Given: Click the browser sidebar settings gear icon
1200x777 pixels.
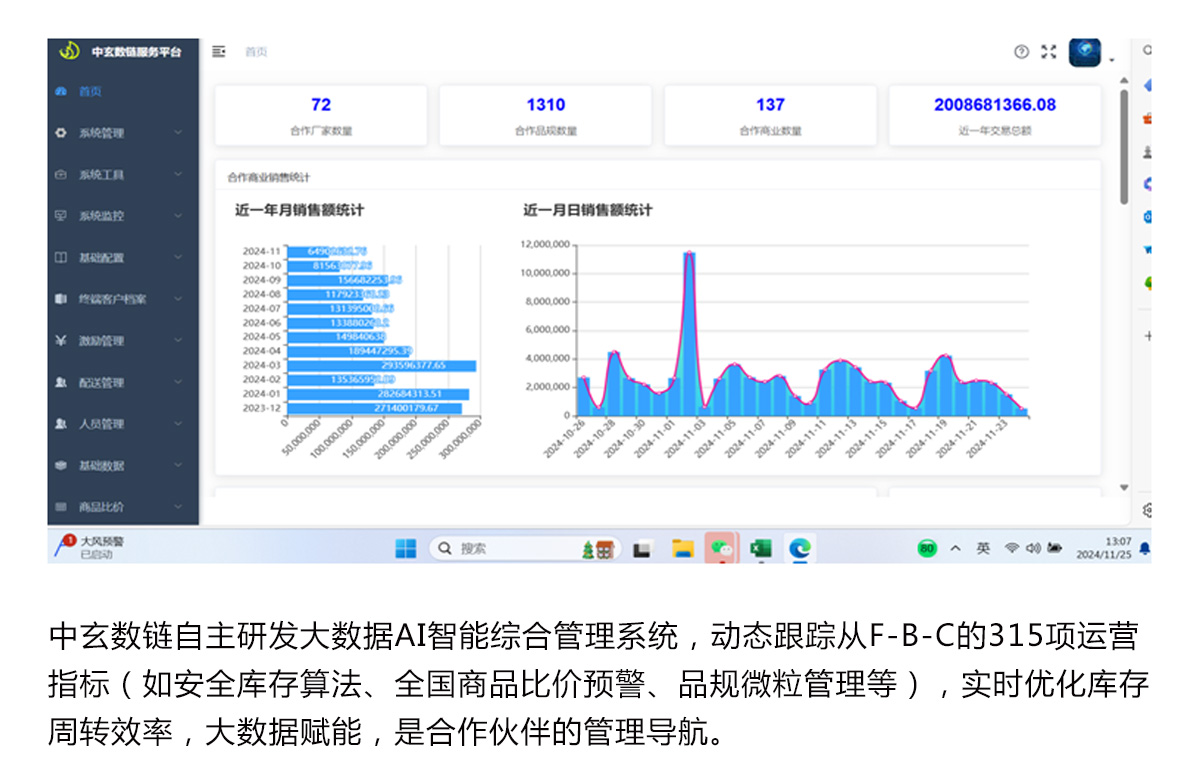Looking at the screenshot, I should click(1147, 510).
